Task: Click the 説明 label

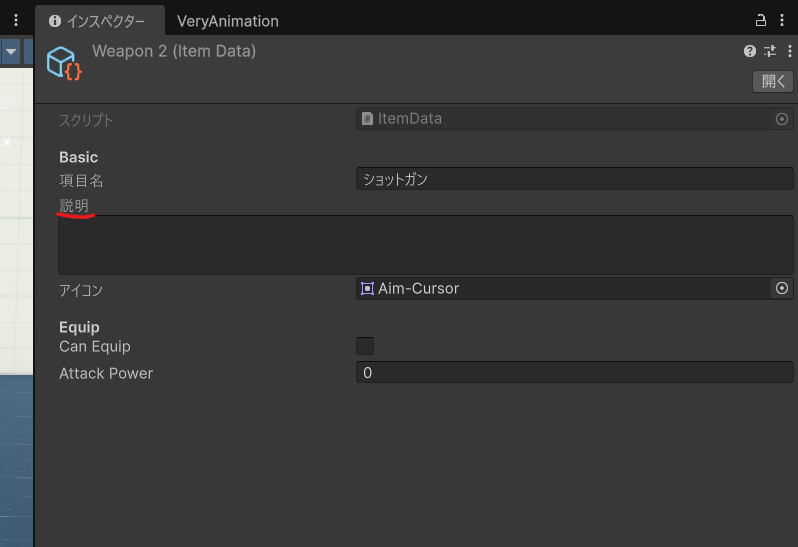Action: 74,206
